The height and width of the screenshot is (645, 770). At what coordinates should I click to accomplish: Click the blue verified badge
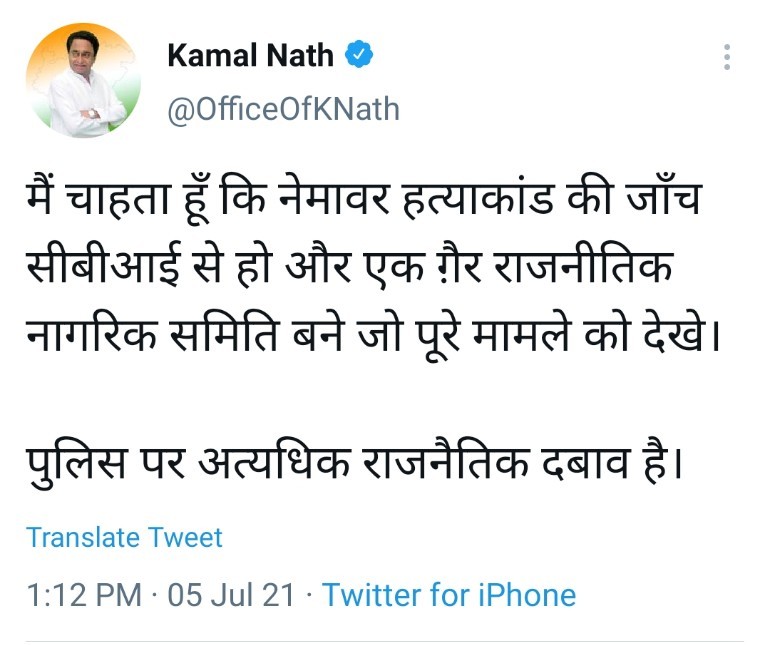point(359,55)
